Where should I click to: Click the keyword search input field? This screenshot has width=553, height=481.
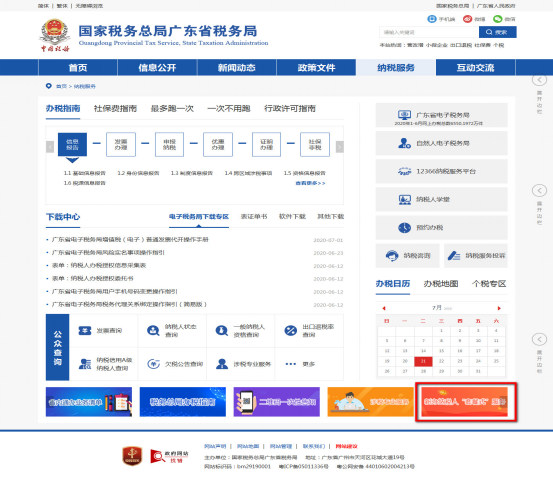pos(429,32)
